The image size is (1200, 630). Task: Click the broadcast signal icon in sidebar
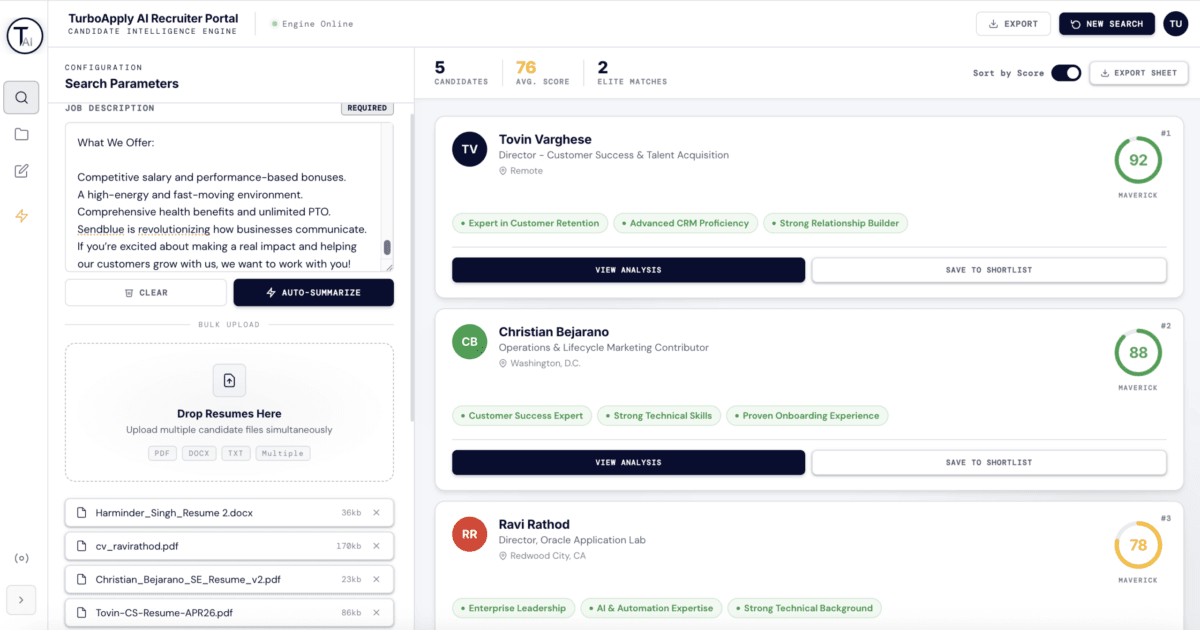pyautogui.click(x=21, y=558)
